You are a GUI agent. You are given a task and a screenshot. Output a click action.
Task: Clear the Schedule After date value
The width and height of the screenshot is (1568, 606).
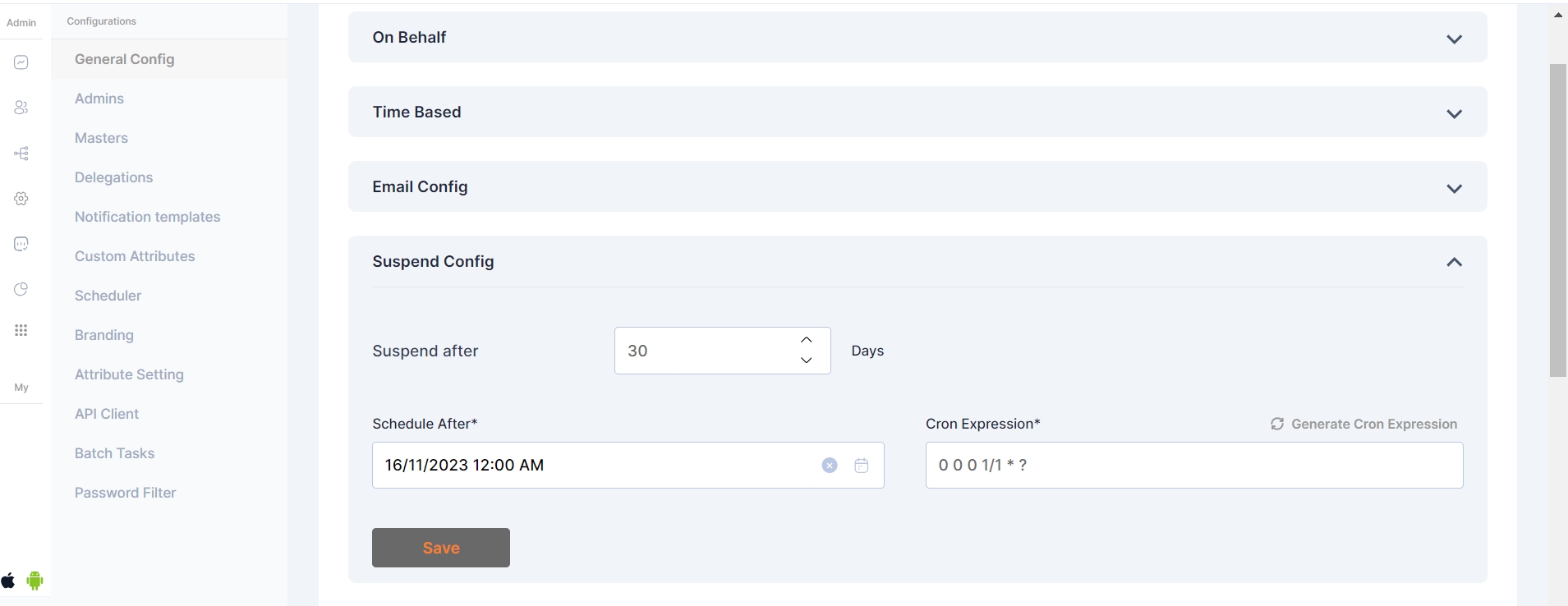(x=830, y=466)
